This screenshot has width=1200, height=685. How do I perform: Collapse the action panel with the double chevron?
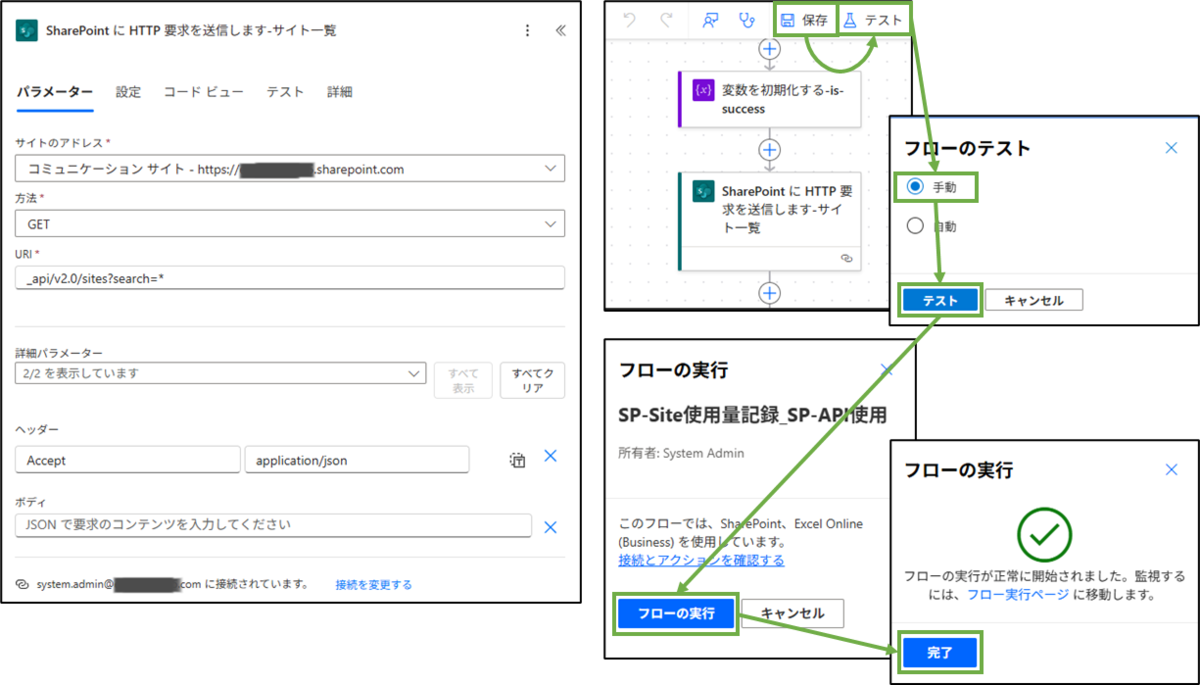point(560,31)
